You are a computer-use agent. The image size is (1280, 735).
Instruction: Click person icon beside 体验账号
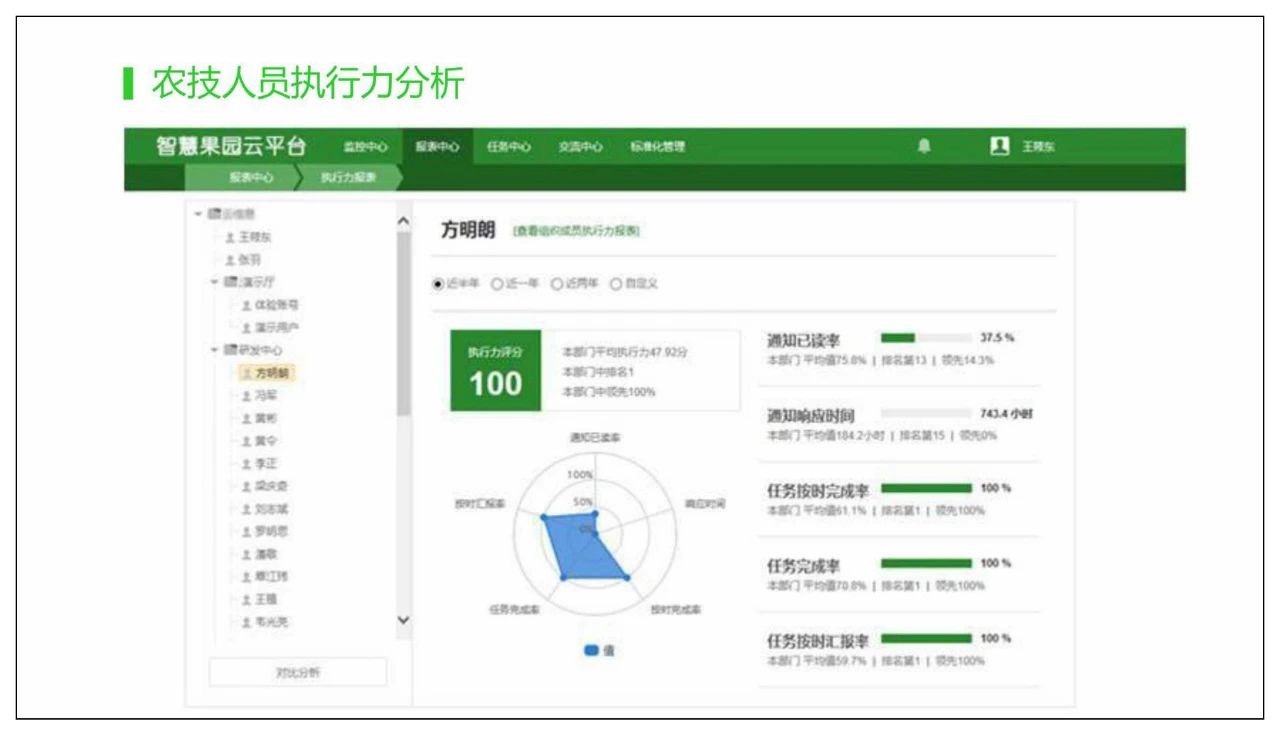point(245,304)
